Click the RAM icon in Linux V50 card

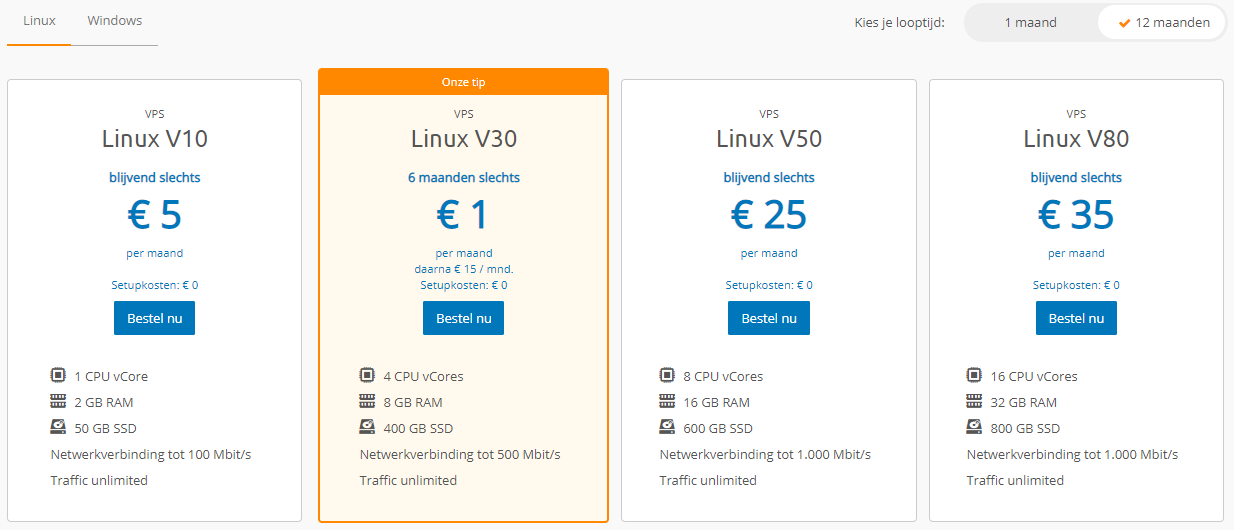click(x=667, y=402)
